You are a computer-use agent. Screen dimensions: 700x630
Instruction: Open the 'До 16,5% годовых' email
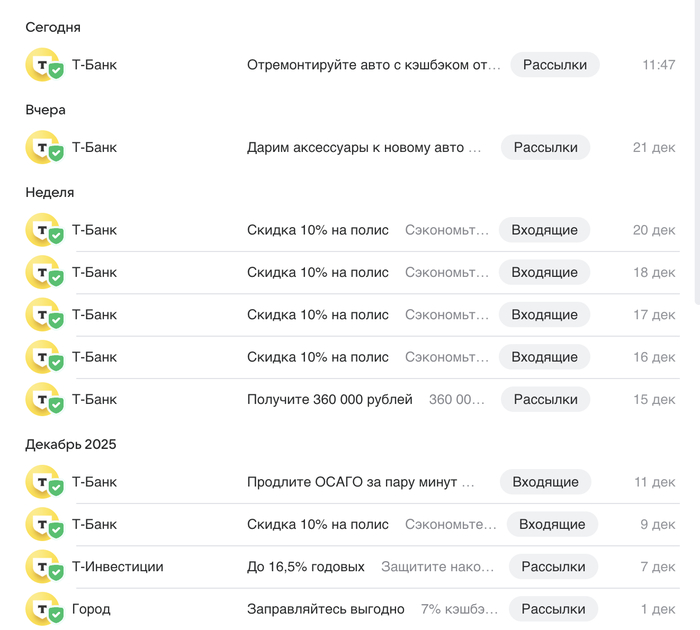pyautogui.click(x=306, y=567)
